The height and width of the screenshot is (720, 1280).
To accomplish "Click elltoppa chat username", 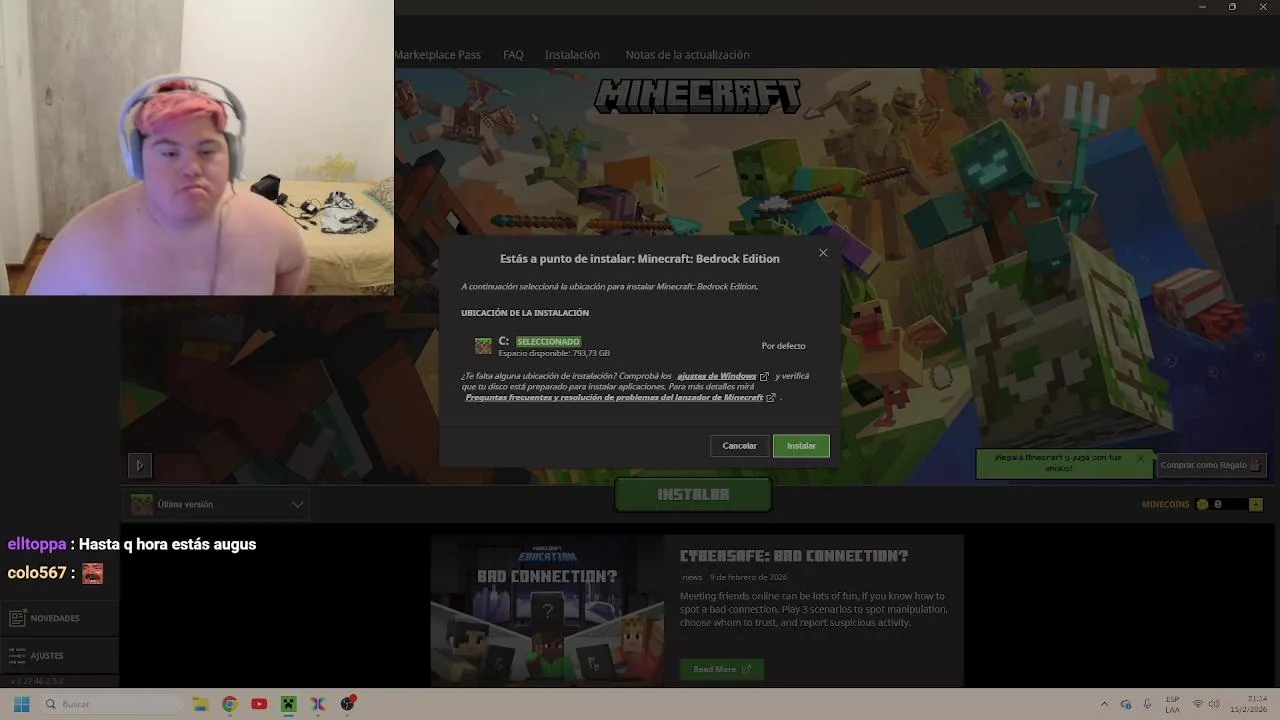I will (37, 545).
